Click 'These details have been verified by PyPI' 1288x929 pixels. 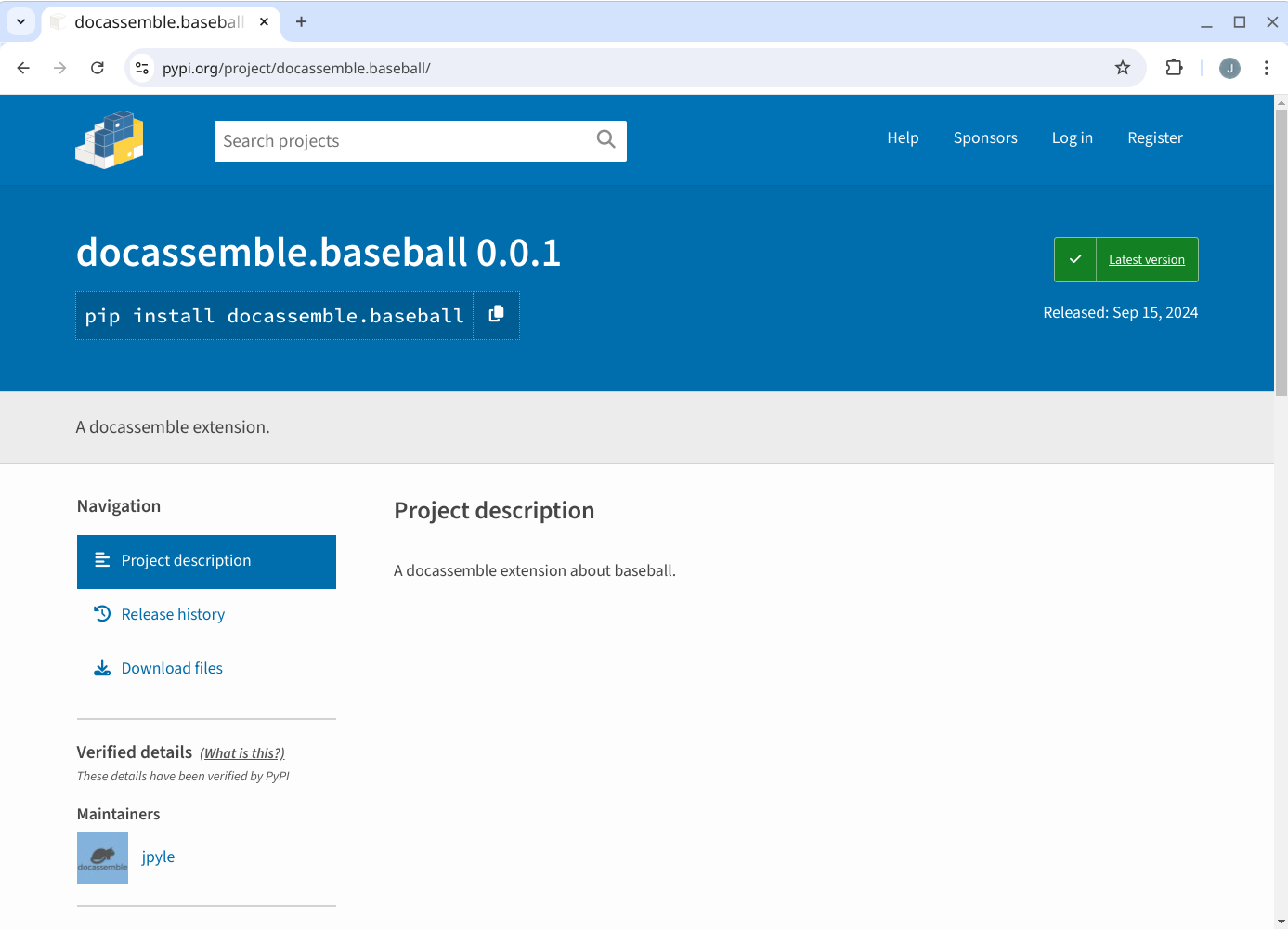[x=183, y=777]
